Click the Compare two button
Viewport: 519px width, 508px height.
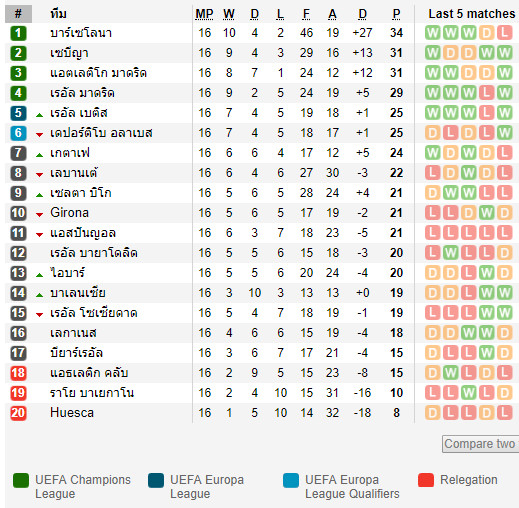click(480, 444)
